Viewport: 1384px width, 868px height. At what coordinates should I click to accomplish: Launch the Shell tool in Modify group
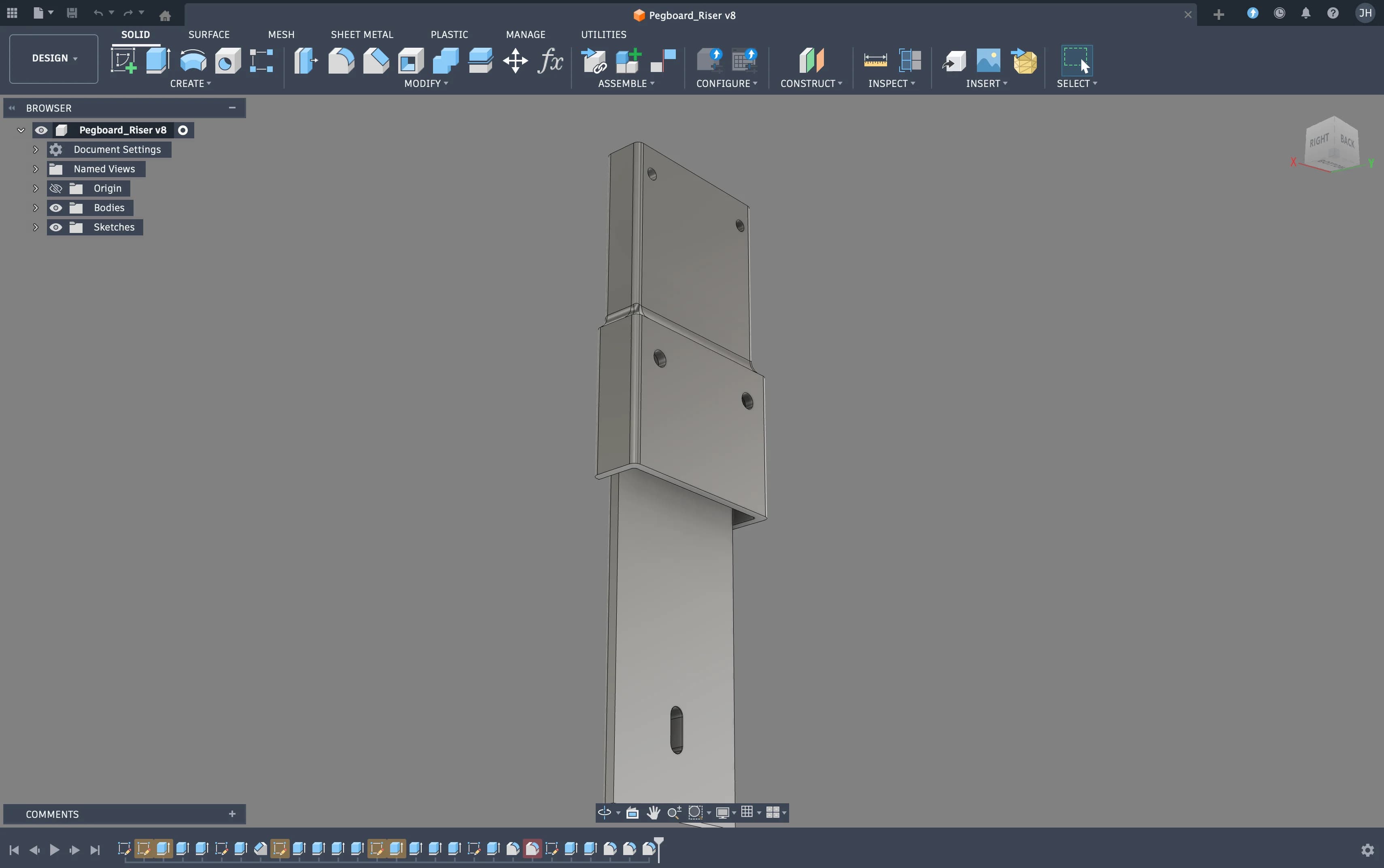[x=410, y=60]
